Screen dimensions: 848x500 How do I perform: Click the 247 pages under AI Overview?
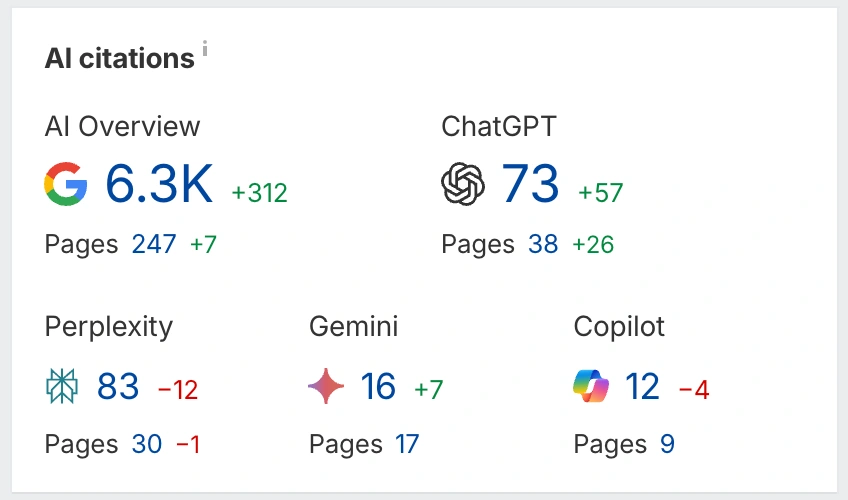click(154, 244)
